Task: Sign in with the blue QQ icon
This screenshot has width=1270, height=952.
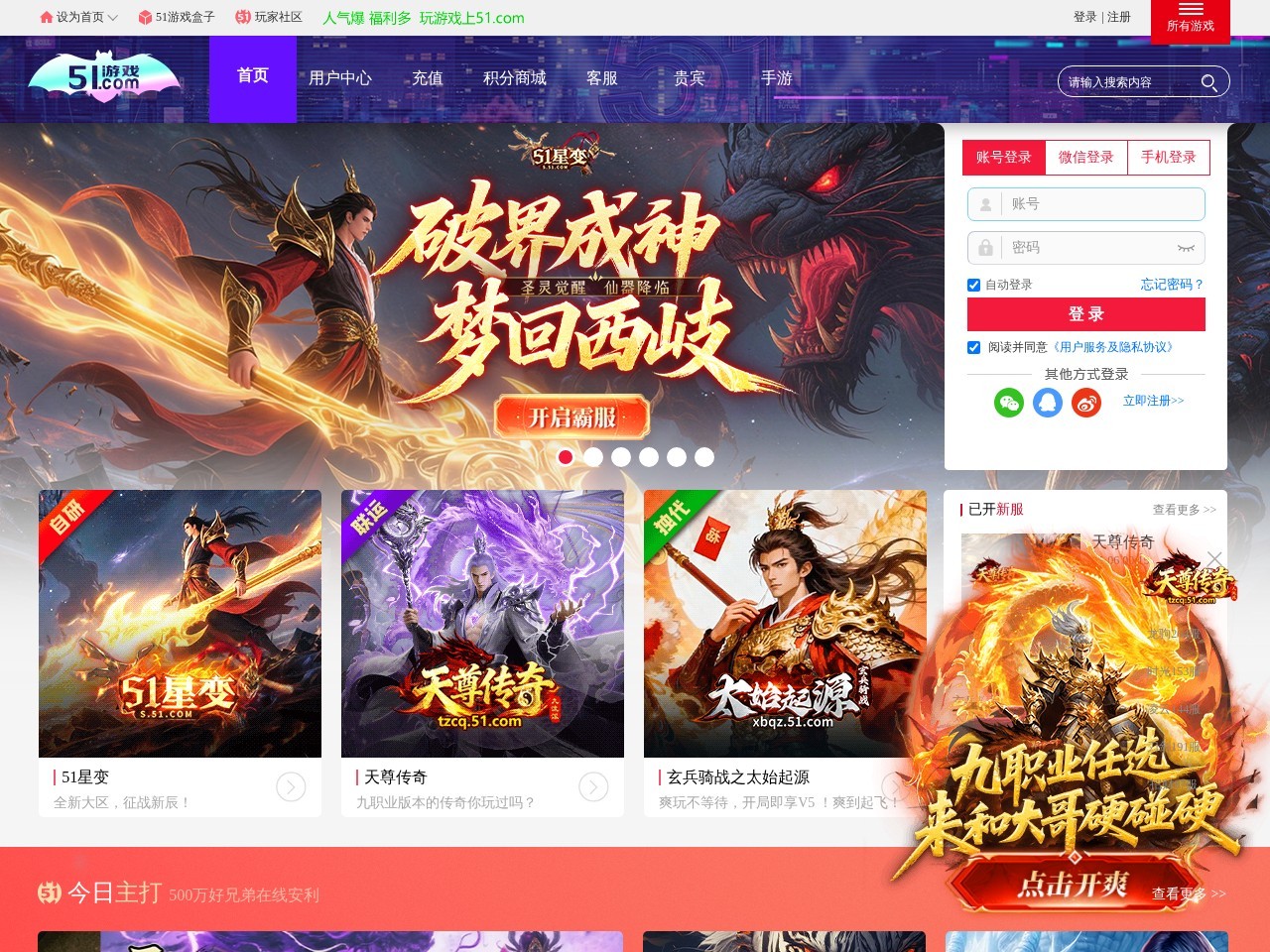Action: [1048, 402]
